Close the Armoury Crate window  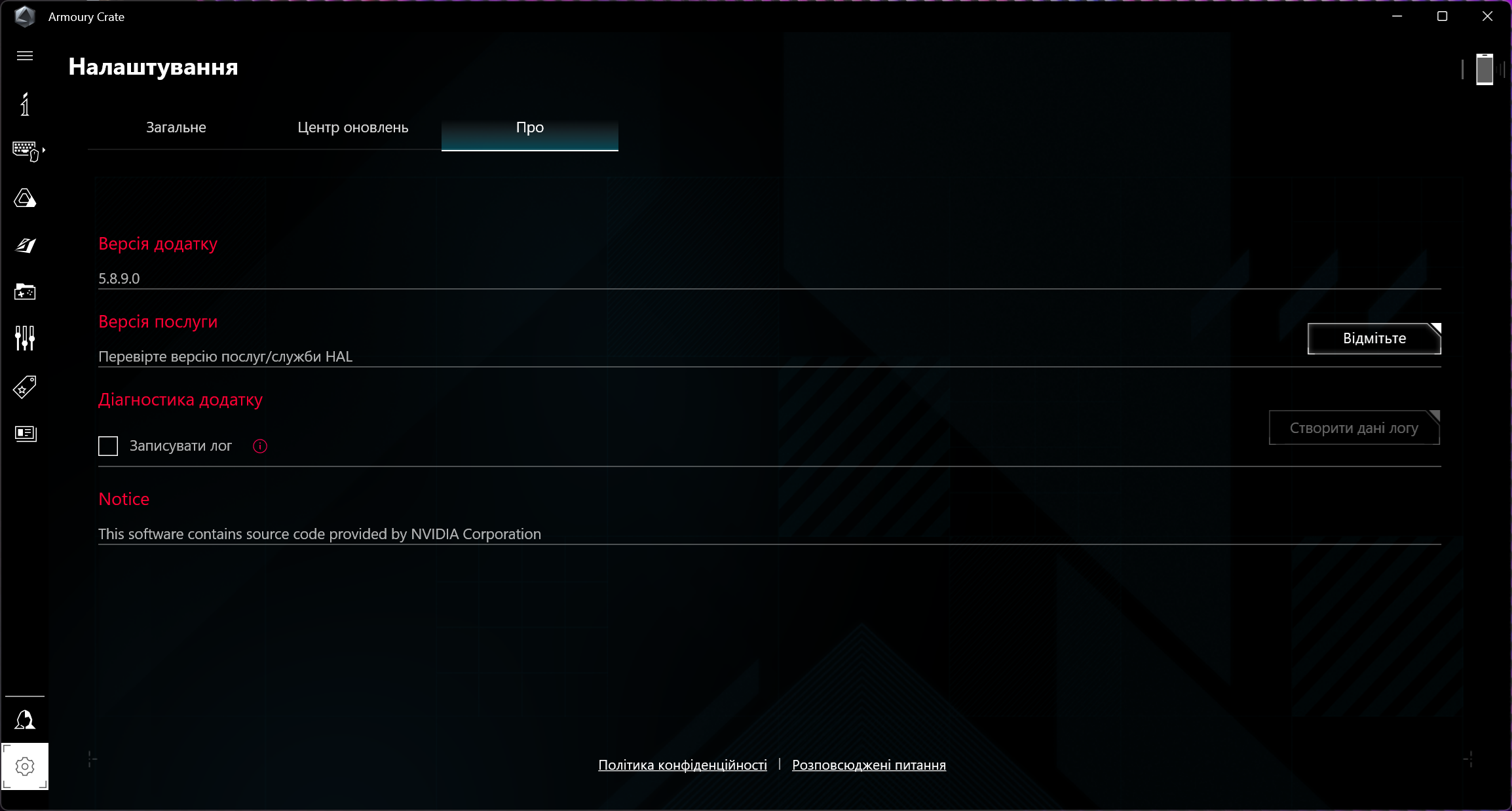click(1487, 16)
